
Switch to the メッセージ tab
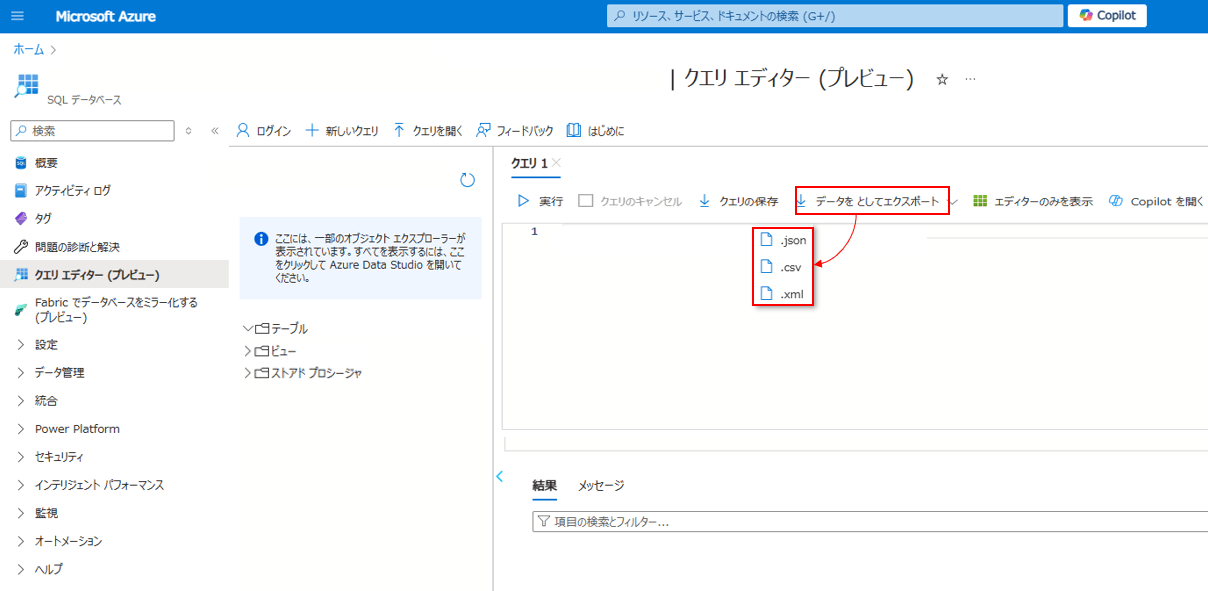point(601,485)
